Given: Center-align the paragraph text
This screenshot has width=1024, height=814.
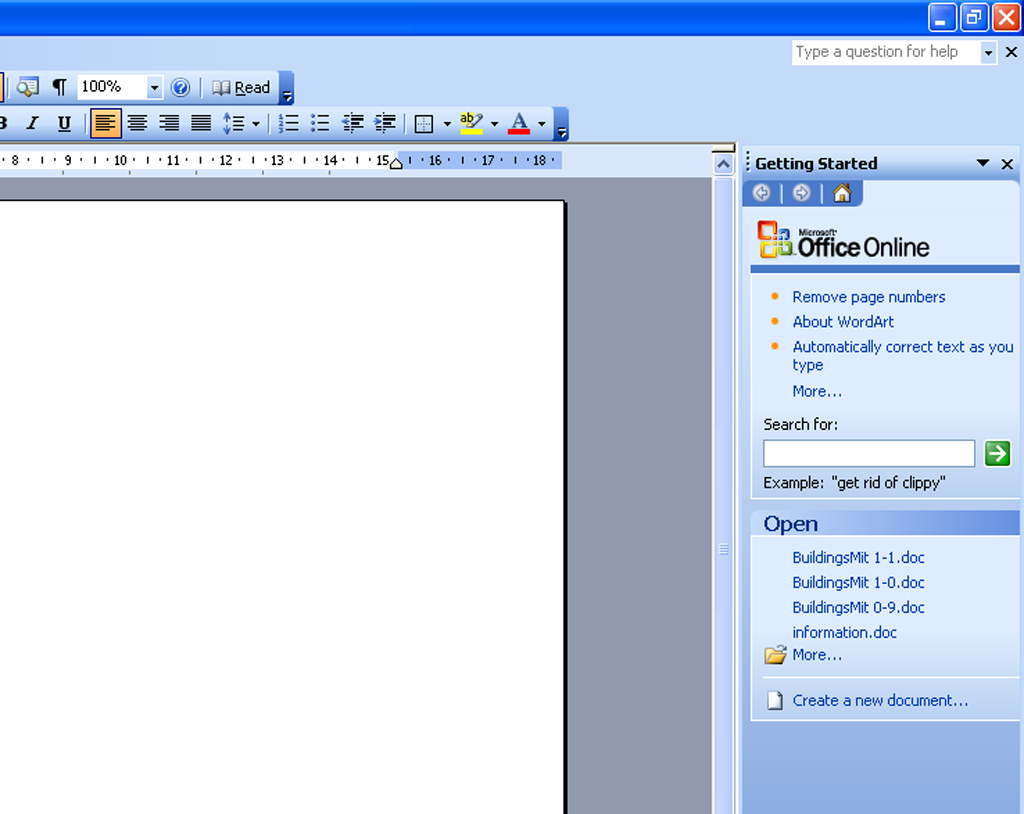Looking at the screenshot, I should (137, 123).
